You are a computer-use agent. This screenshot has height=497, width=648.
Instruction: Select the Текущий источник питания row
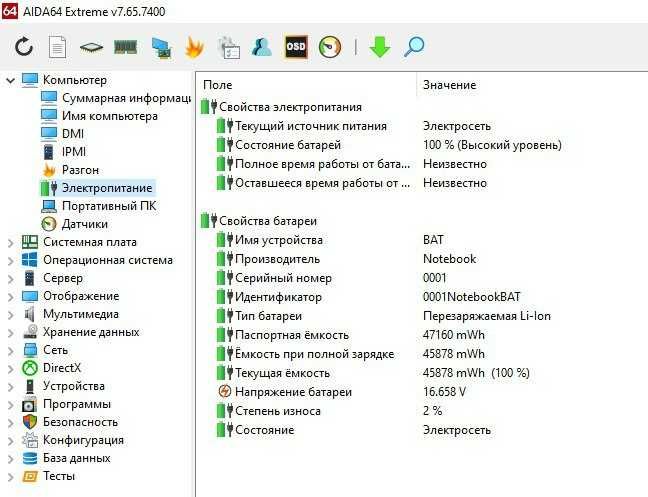pos(354,126)
